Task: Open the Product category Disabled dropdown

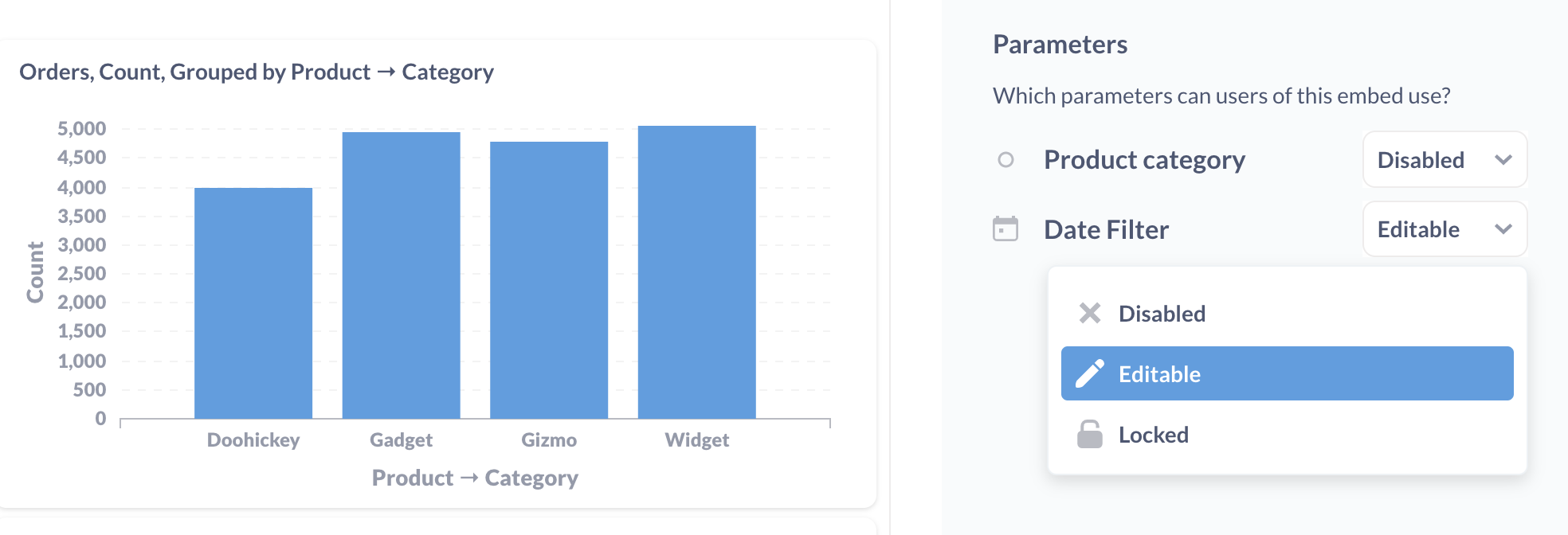Action: 1445,159
